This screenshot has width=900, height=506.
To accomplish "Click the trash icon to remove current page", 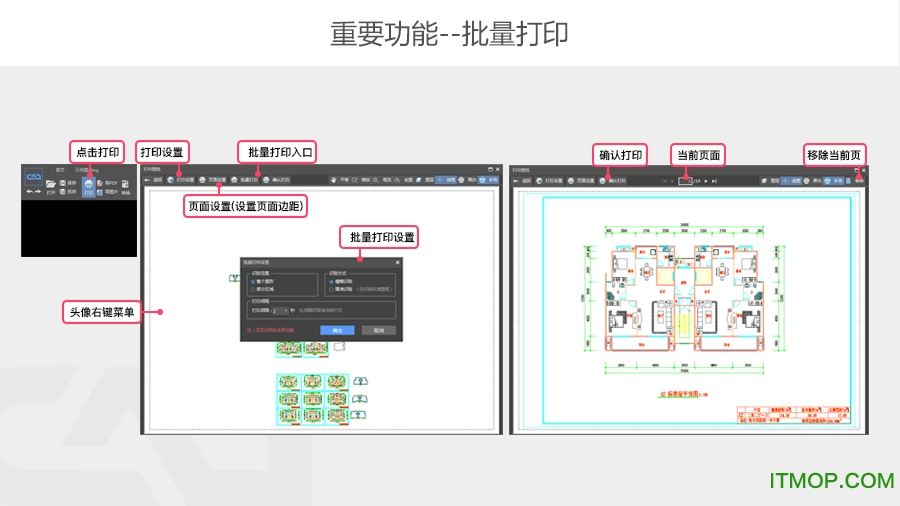I will point(849,181).
